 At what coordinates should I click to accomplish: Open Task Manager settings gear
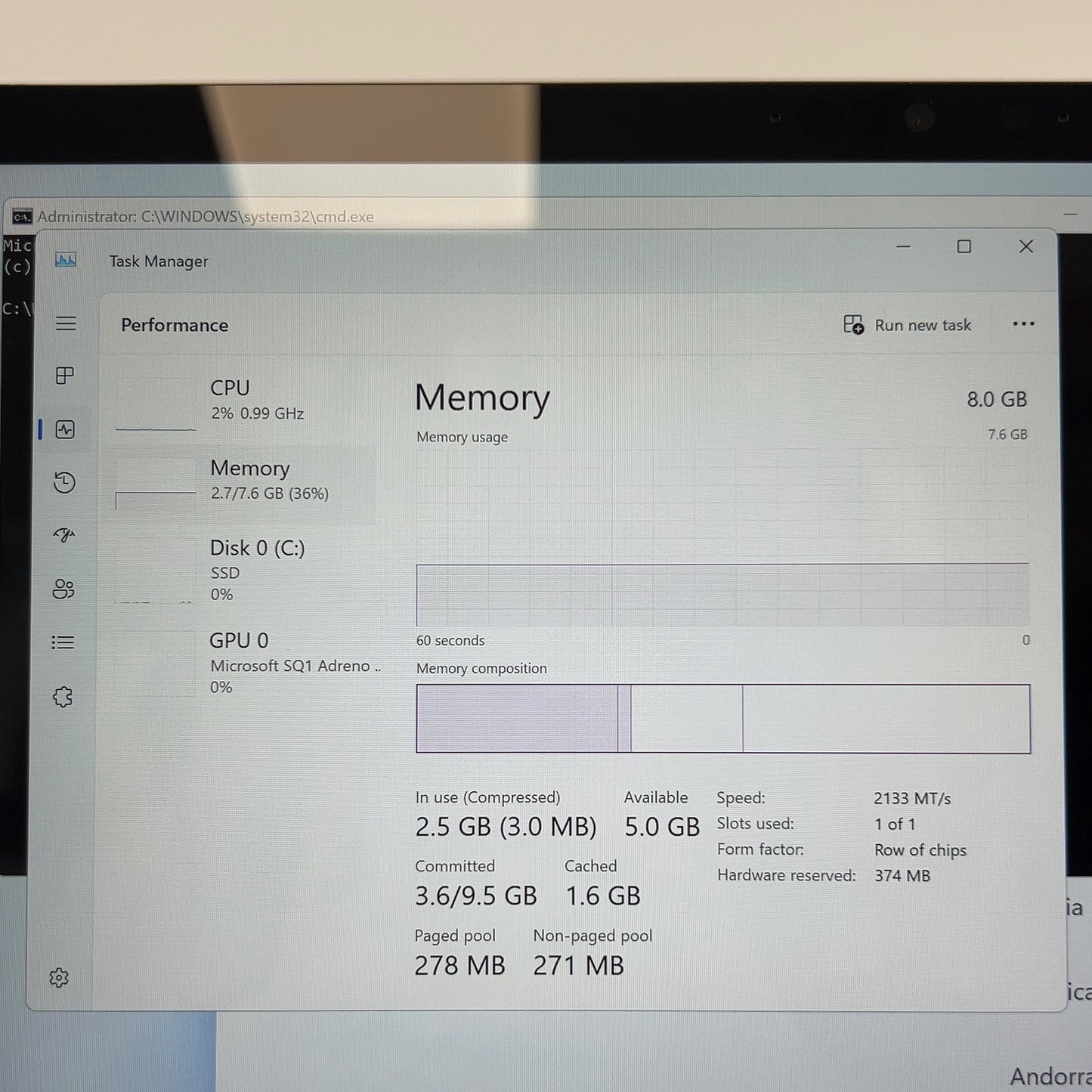[x=59, y=978]
